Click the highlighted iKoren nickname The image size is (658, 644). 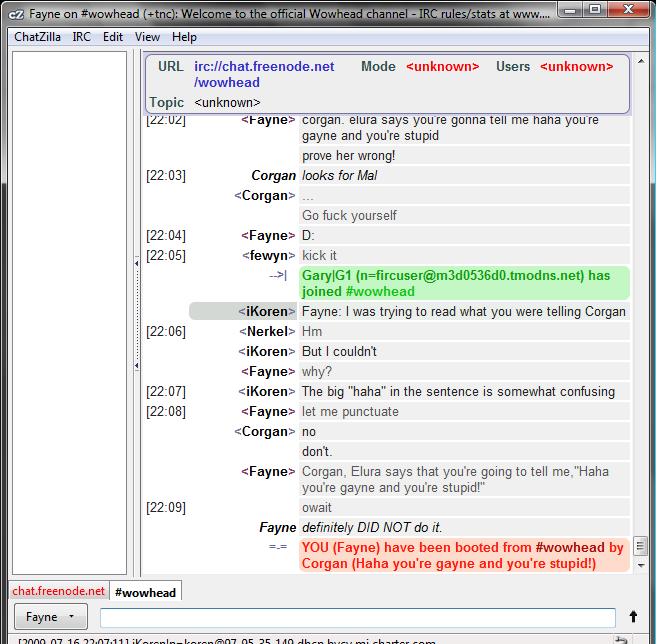point(267,311)
